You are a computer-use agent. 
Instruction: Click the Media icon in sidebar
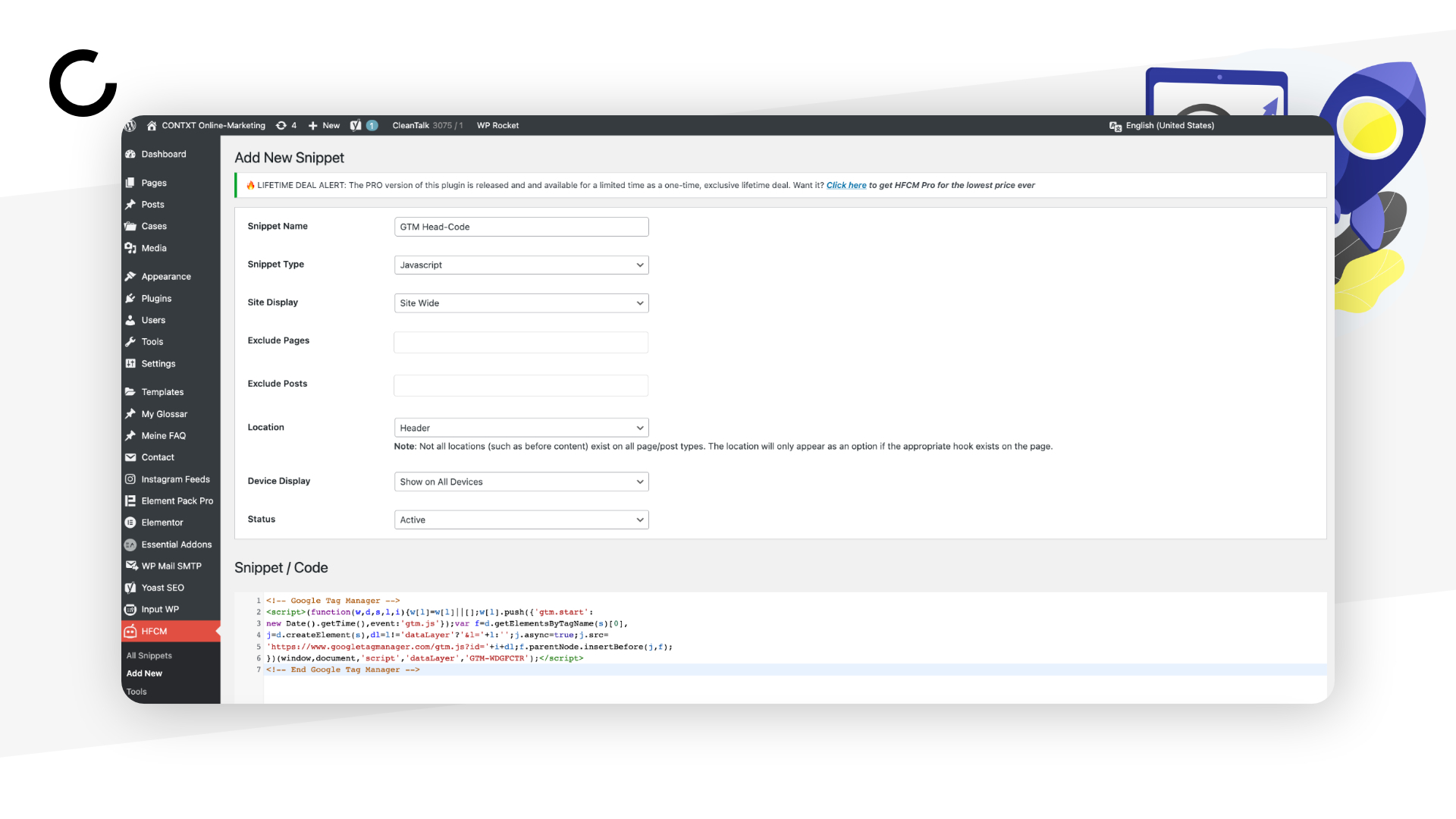(x=130, y=248)
